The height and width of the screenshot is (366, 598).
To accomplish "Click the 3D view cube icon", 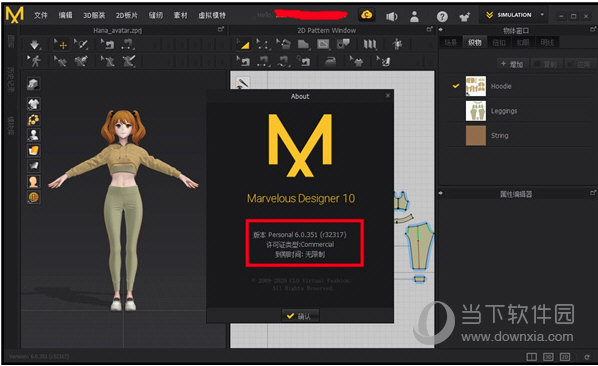I will [33, 84].
